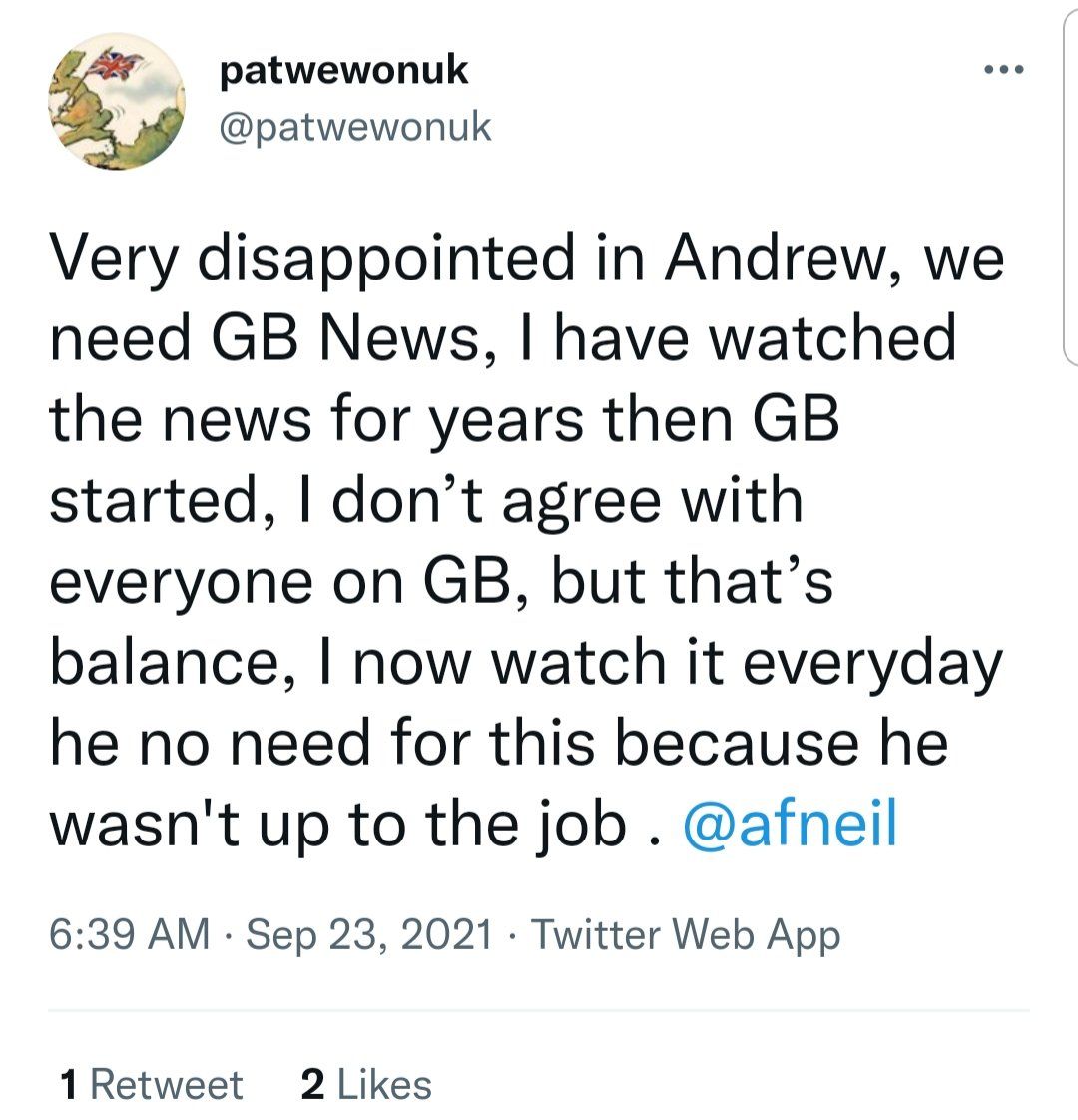Click the tweet's first line about Andrew
Screen dimensions: 1078x1120
(526, 259)
